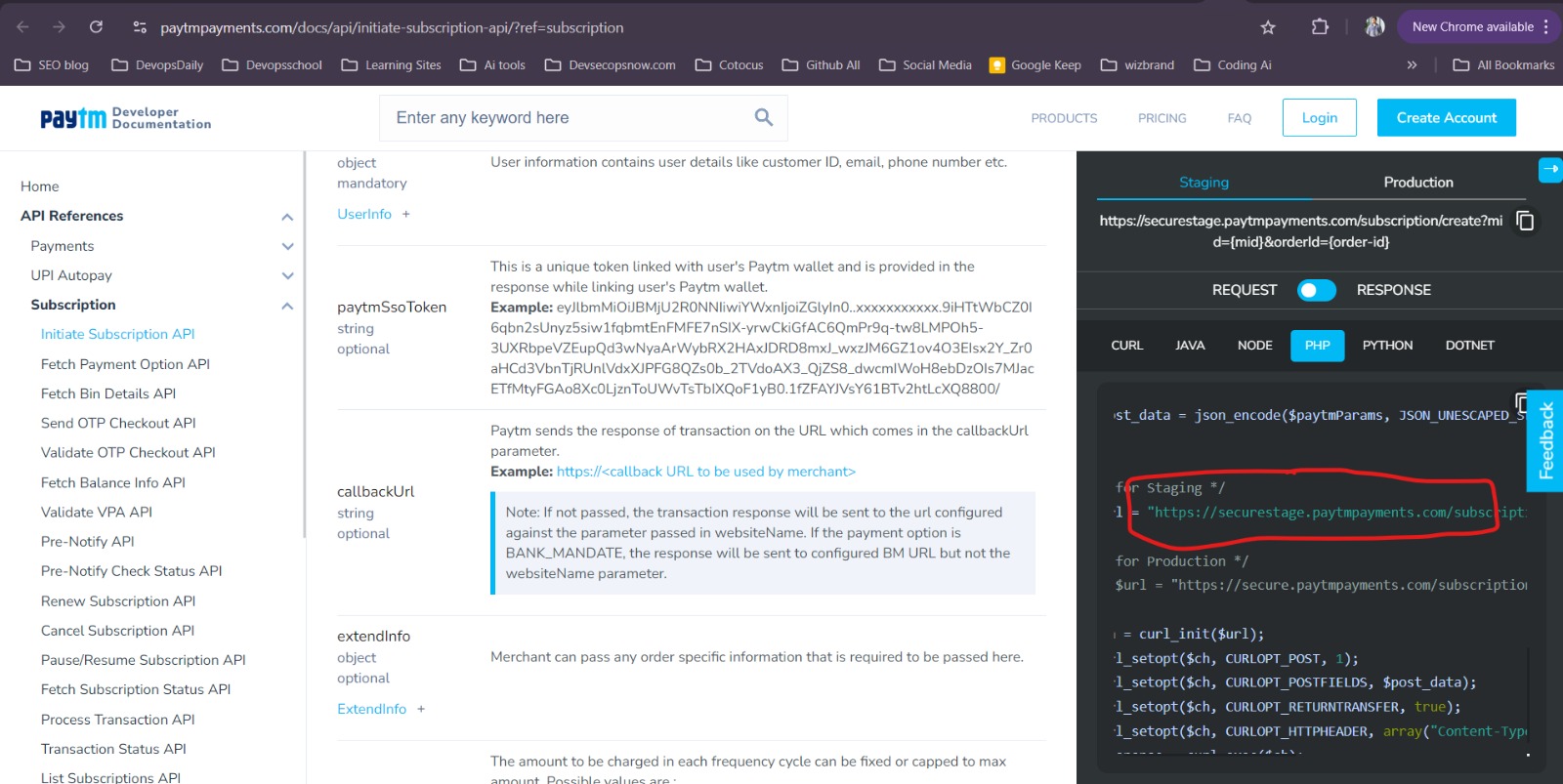Open the FAQ page

tap(1239, 118)
